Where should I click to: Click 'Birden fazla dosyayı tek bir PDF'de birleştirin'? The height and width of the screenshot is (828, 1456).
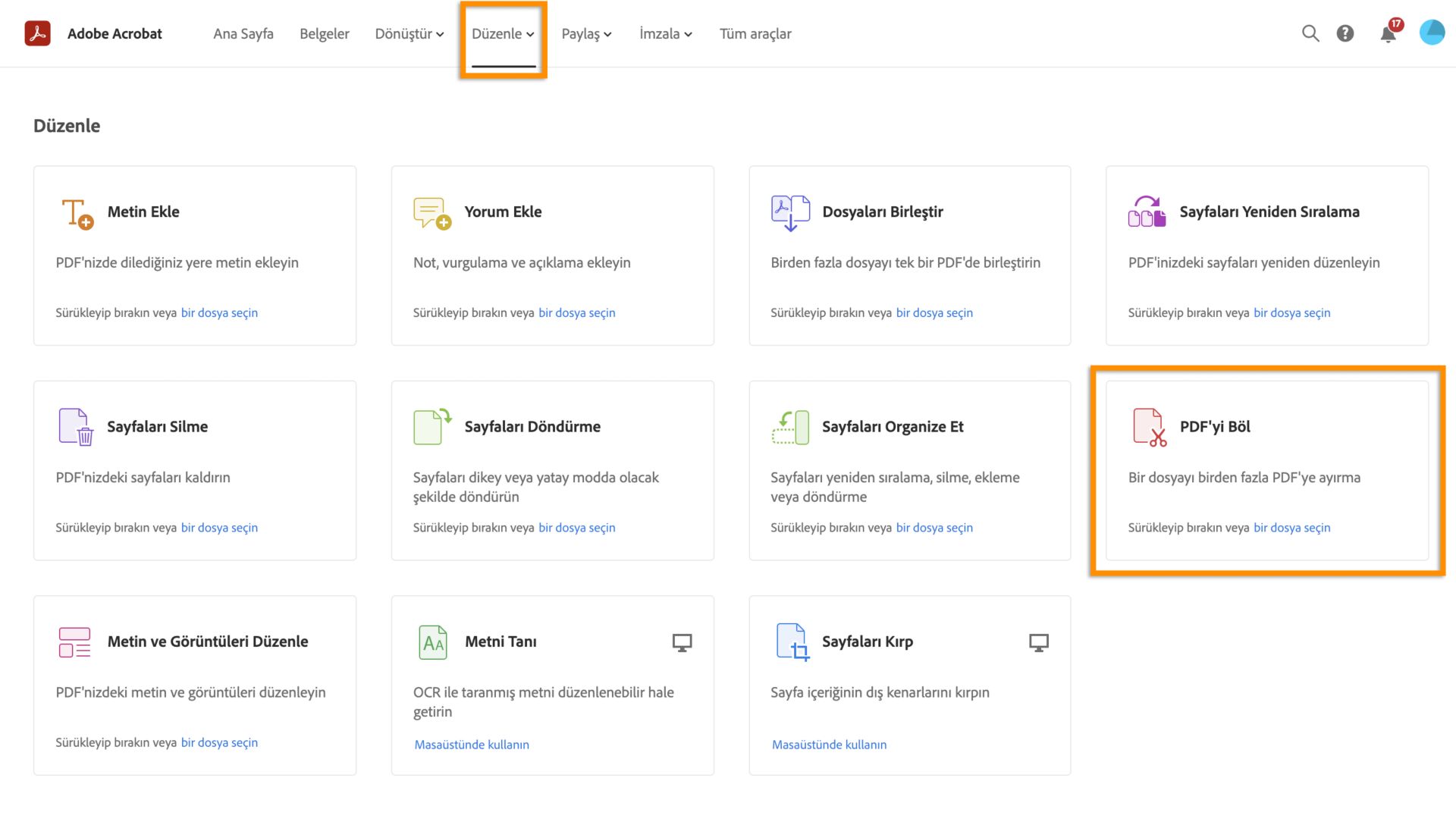[905, 262]
